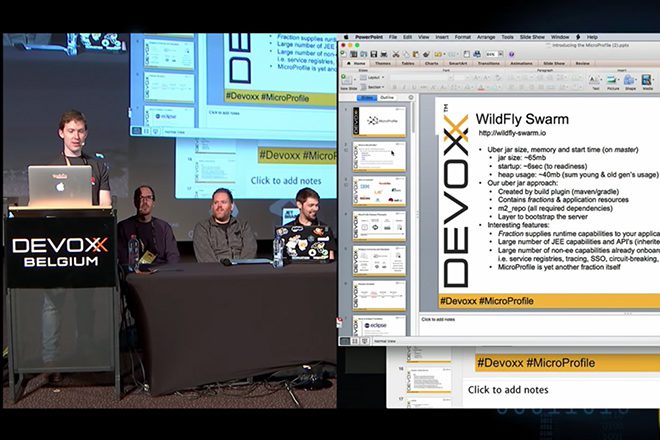
Task: Expand the New Slide arrow
Action: point(355,79)
